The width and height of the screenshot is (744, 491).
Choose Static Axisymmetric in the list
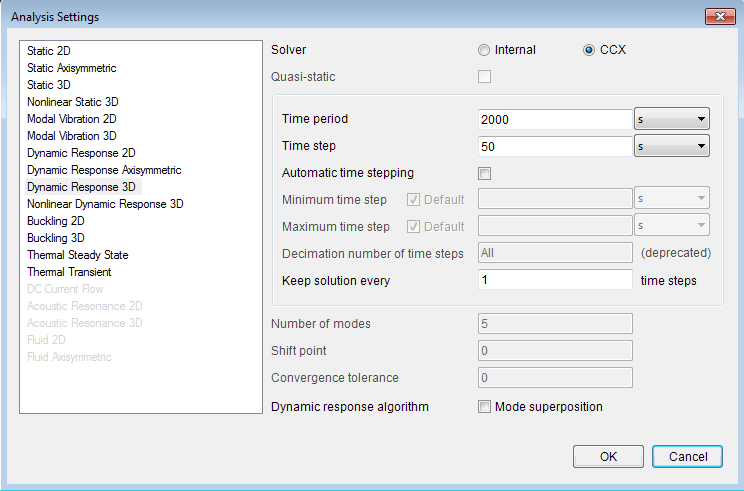(x=72, y=68)
